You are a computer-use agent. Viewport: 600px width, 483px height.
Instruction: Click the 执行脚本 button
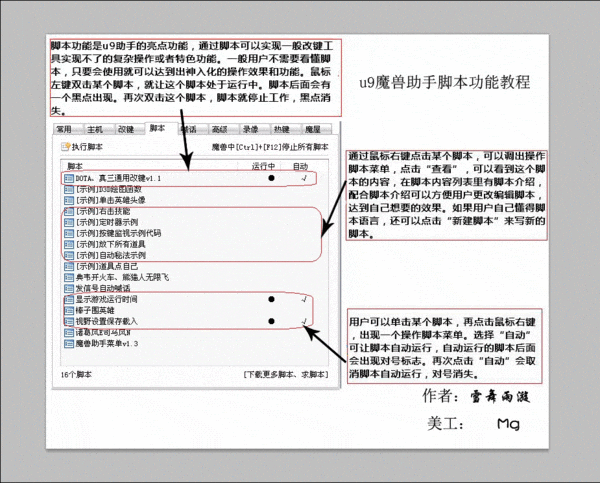click(x=82, y=147)
